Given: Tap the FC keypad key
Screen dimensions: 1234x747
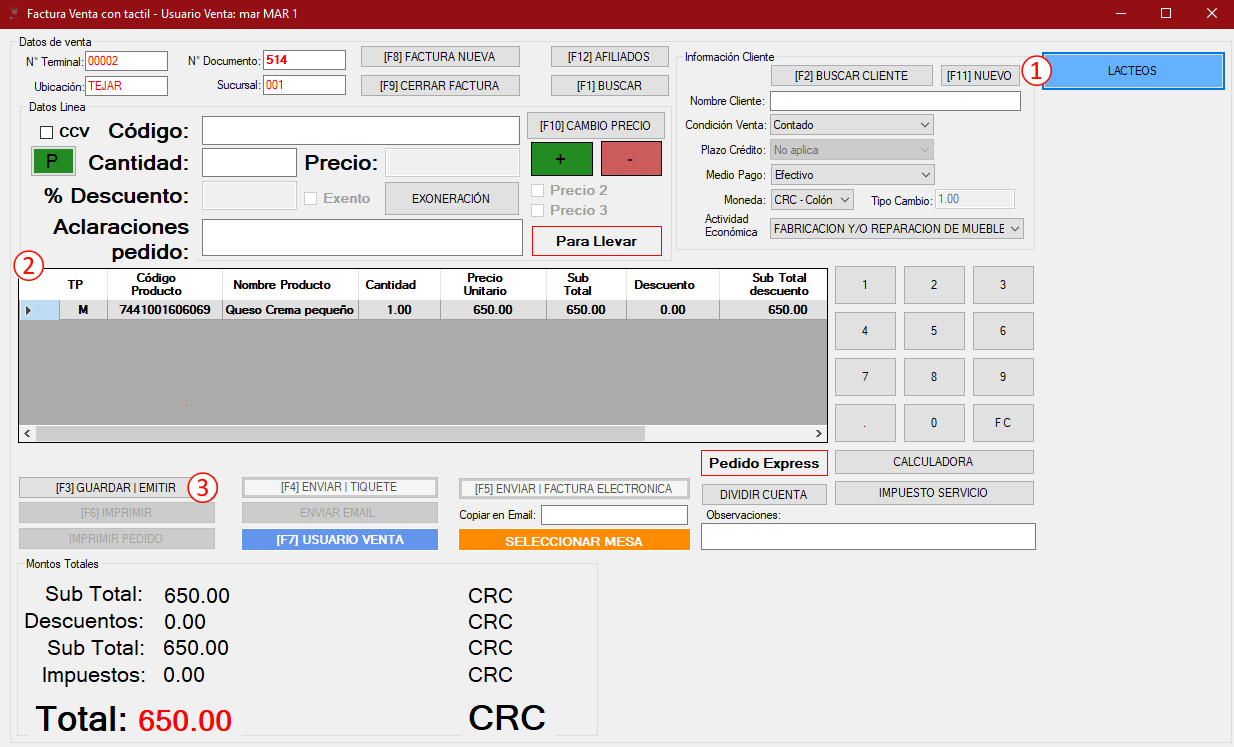Looking at the screenshot, I should pyautogui.click(x=1003, y=423).
